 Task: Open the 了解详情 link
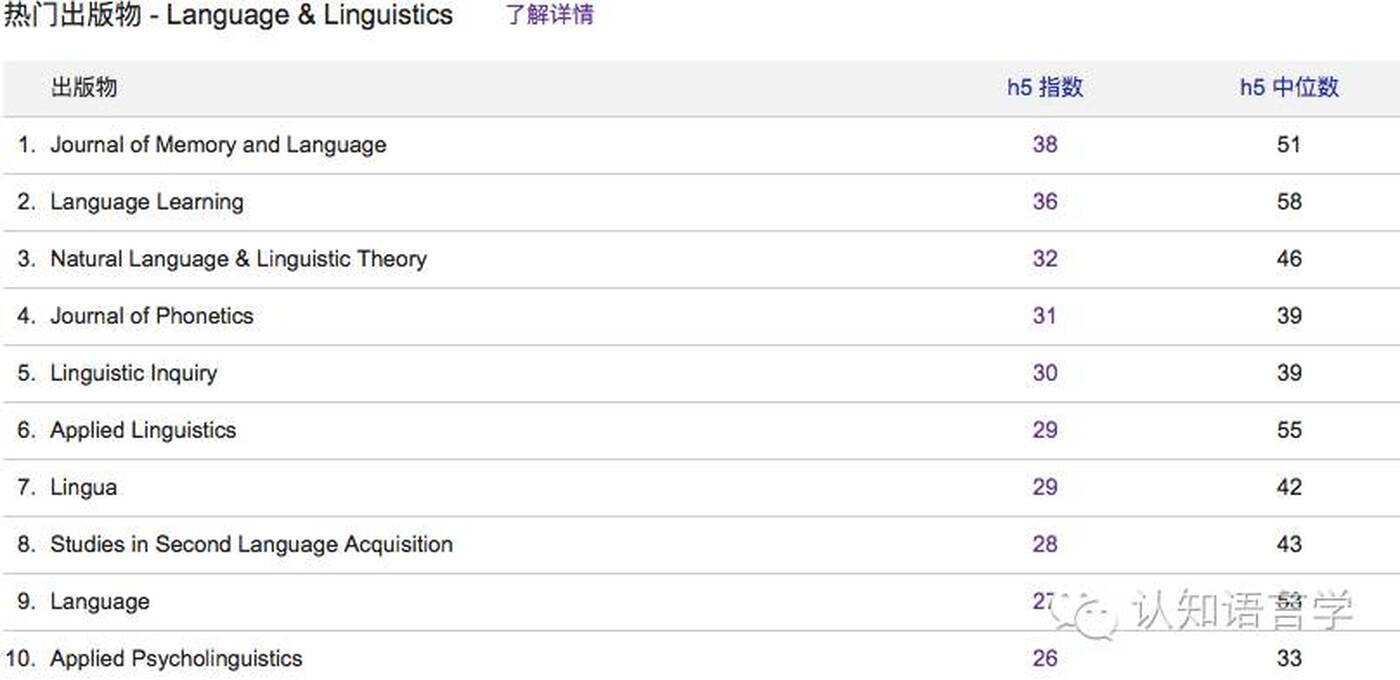point(550,15)
